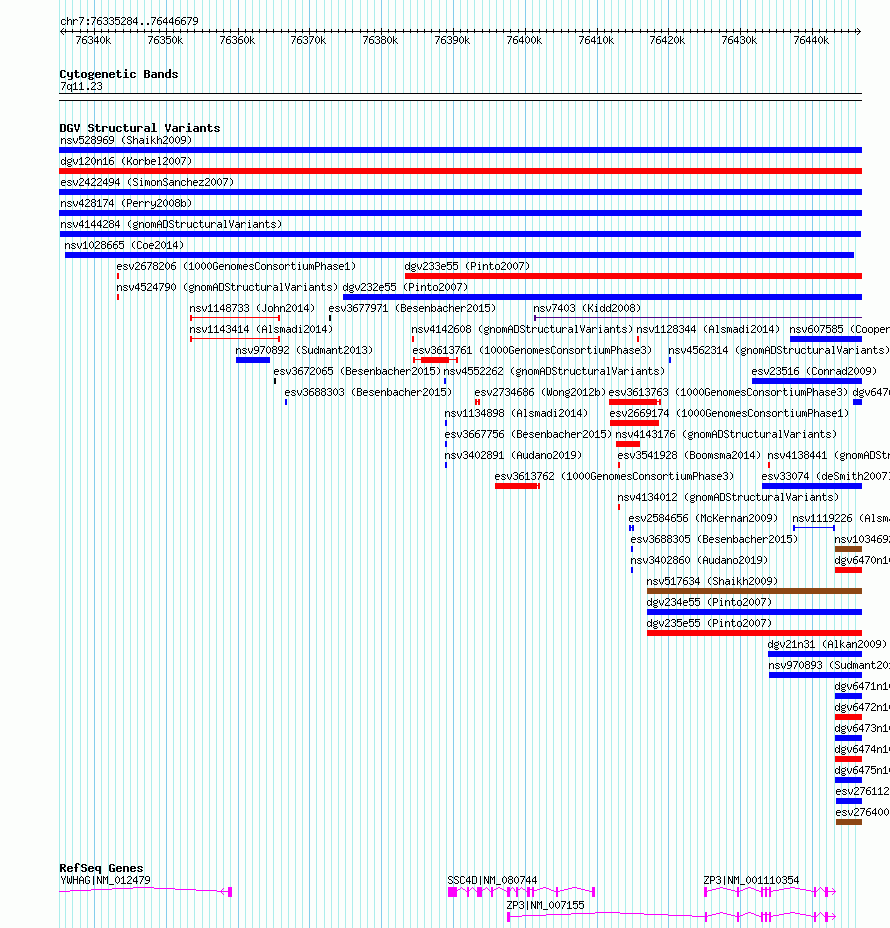890x928 pixels.
Task: Click the red bar under esv3613761
Action: coord(436,360)
